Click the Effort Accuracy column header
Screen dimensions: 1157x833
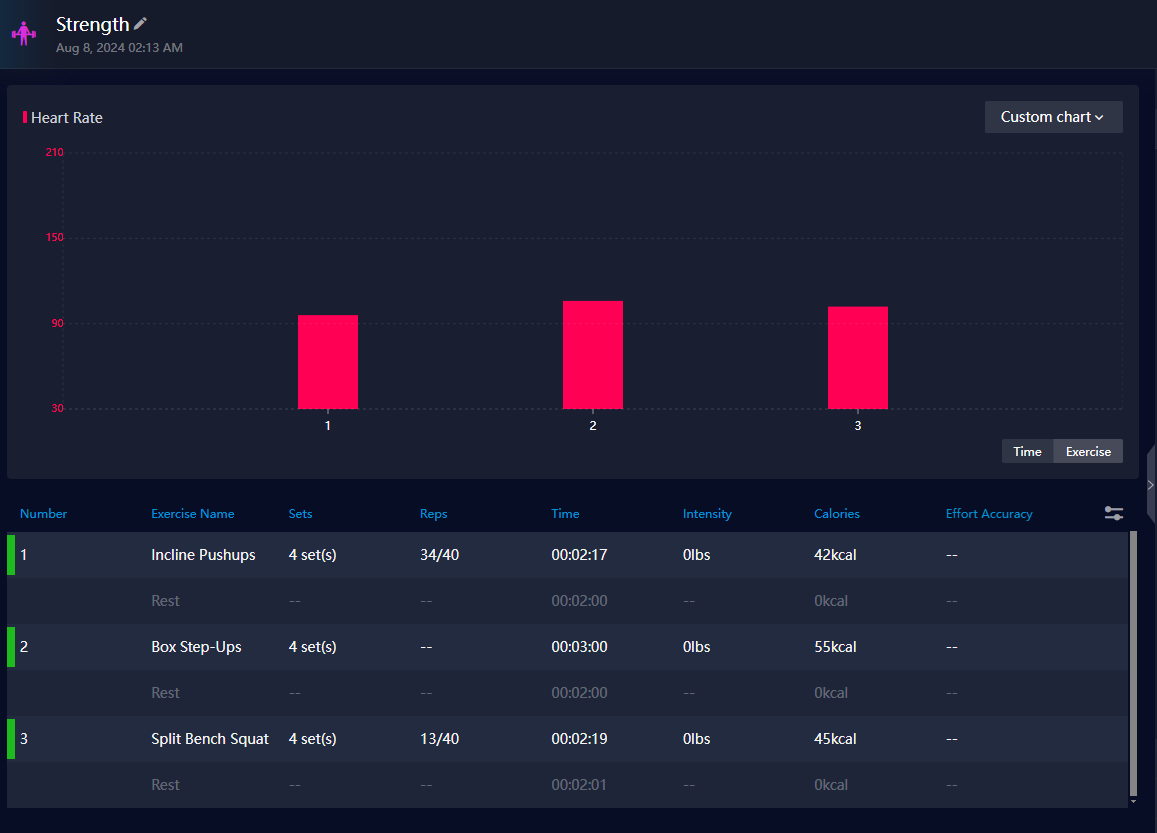click(x=988, y=514)
